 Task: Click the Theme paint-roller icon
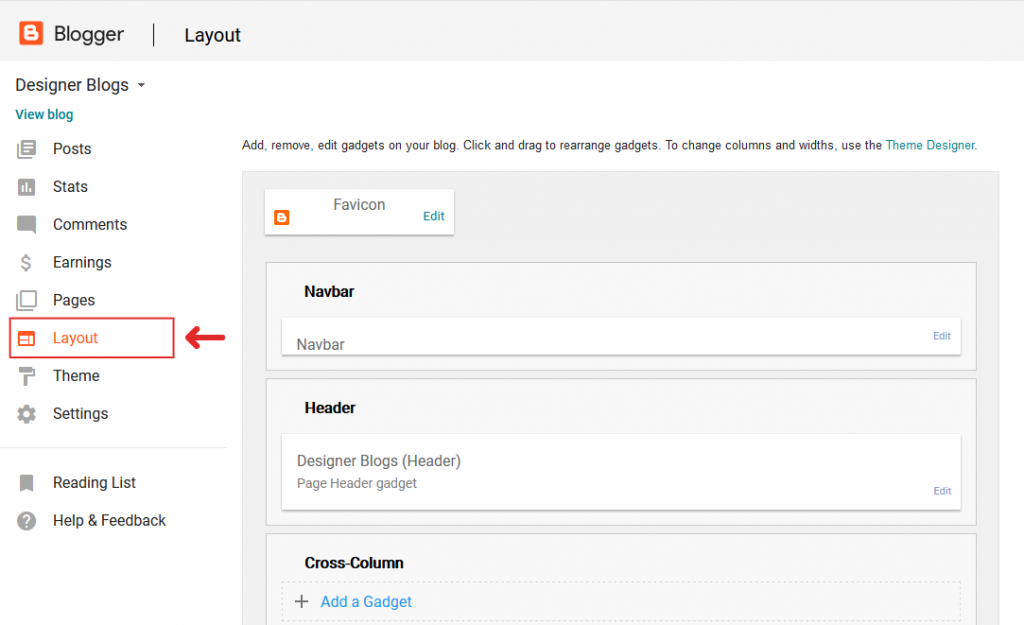click(x=29, y=375)
